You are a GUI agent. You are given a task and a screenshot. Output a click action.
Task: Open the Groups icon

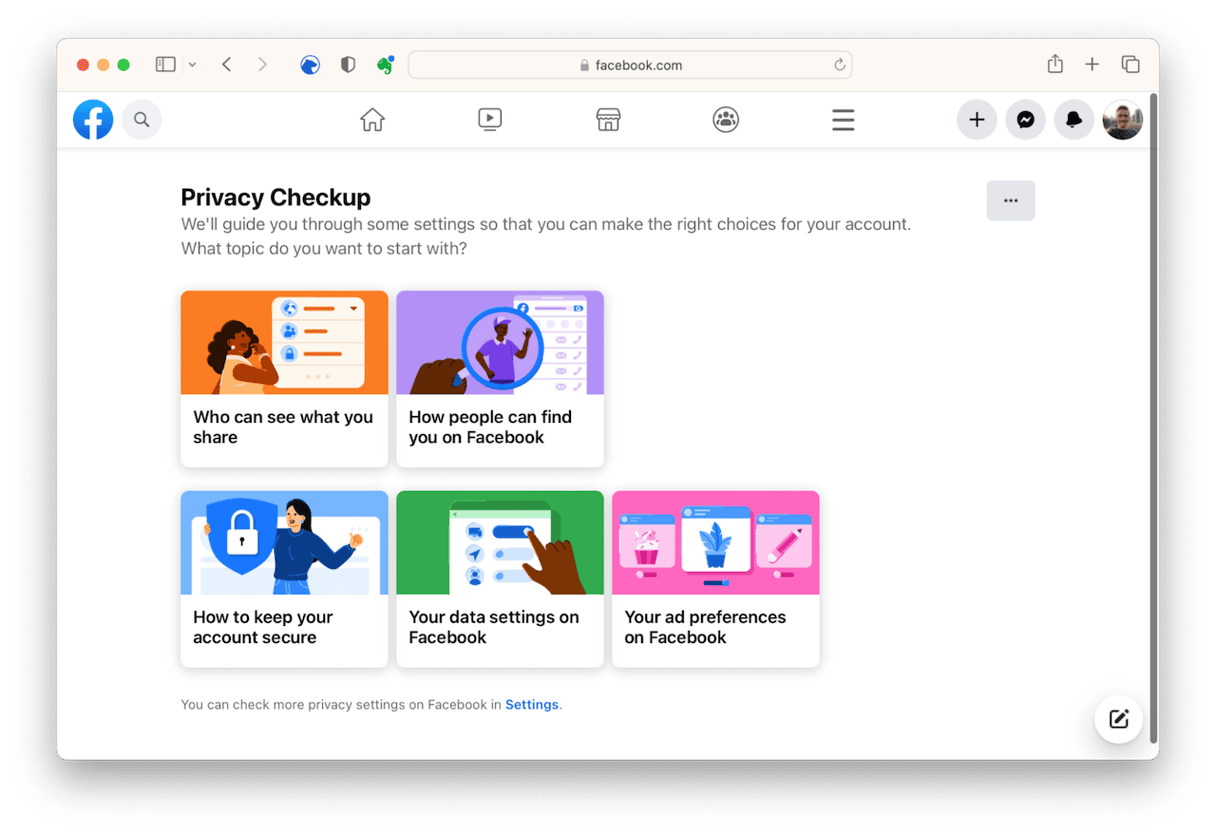[x=726, y=120]
